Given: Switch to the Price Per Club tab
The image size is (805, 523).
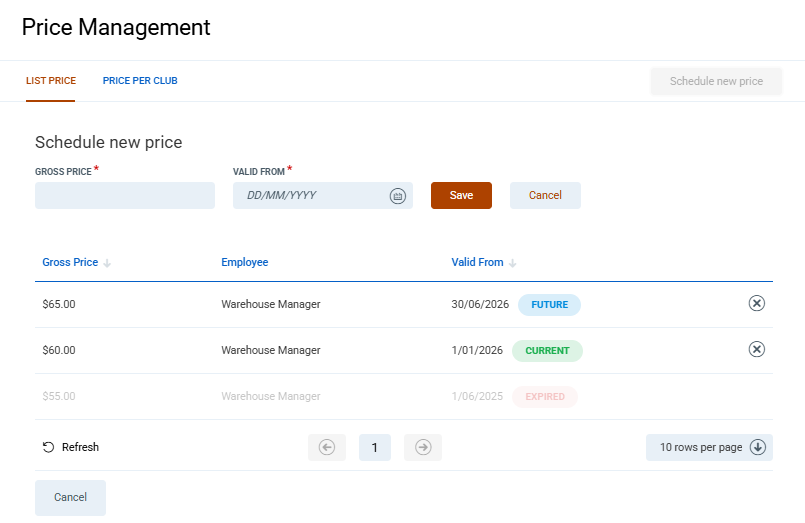Looking at the screenshot, I should (140, 81).
